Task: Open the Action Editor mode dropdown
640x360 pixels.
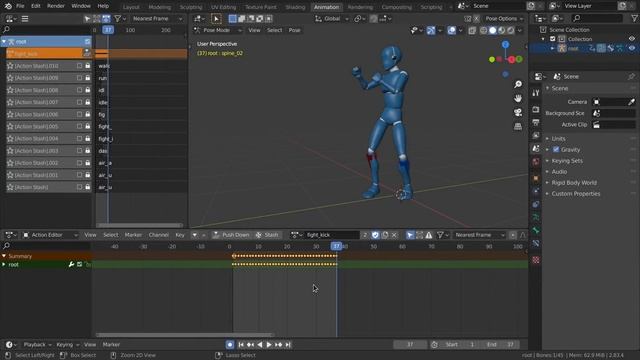Action: (x=50, y=235)
